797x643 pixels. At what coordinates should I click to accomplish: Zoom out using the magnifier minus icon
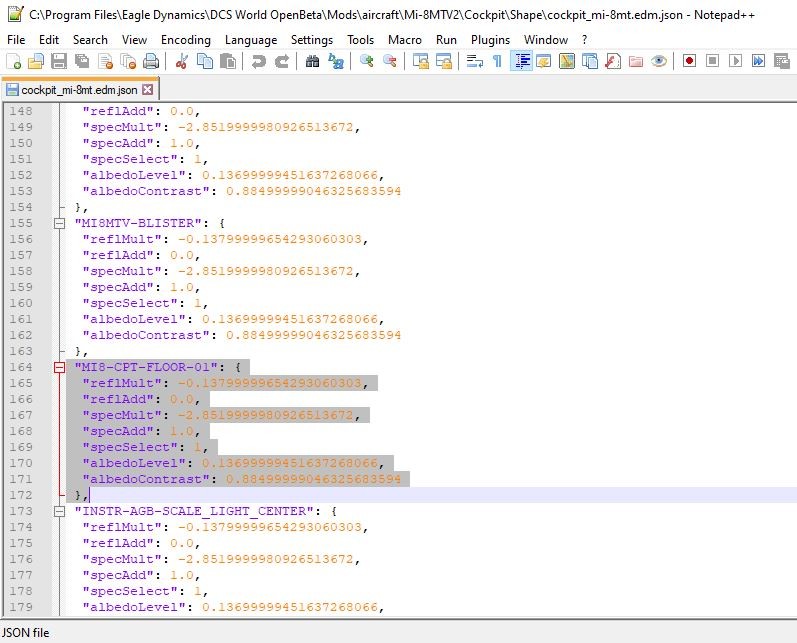390,62
